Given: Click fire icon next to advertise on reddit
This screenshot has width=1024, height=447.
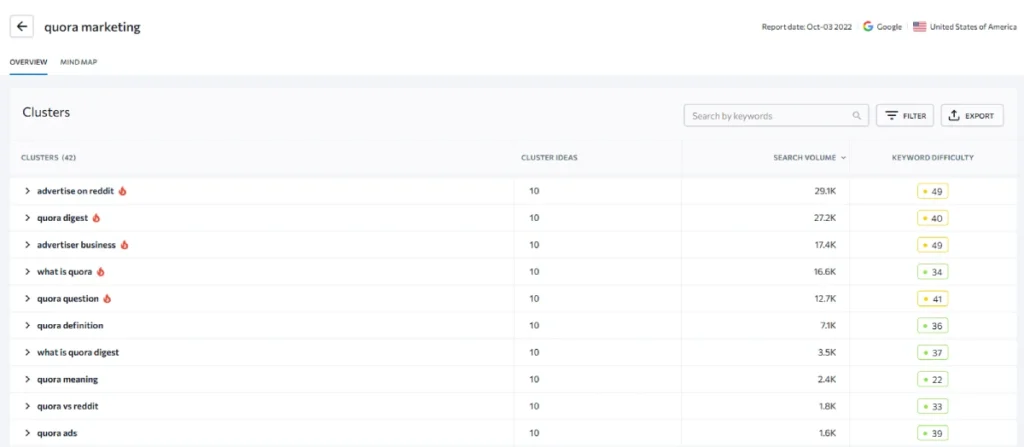Looking at the screenshot, I should (x=122, y=191).
